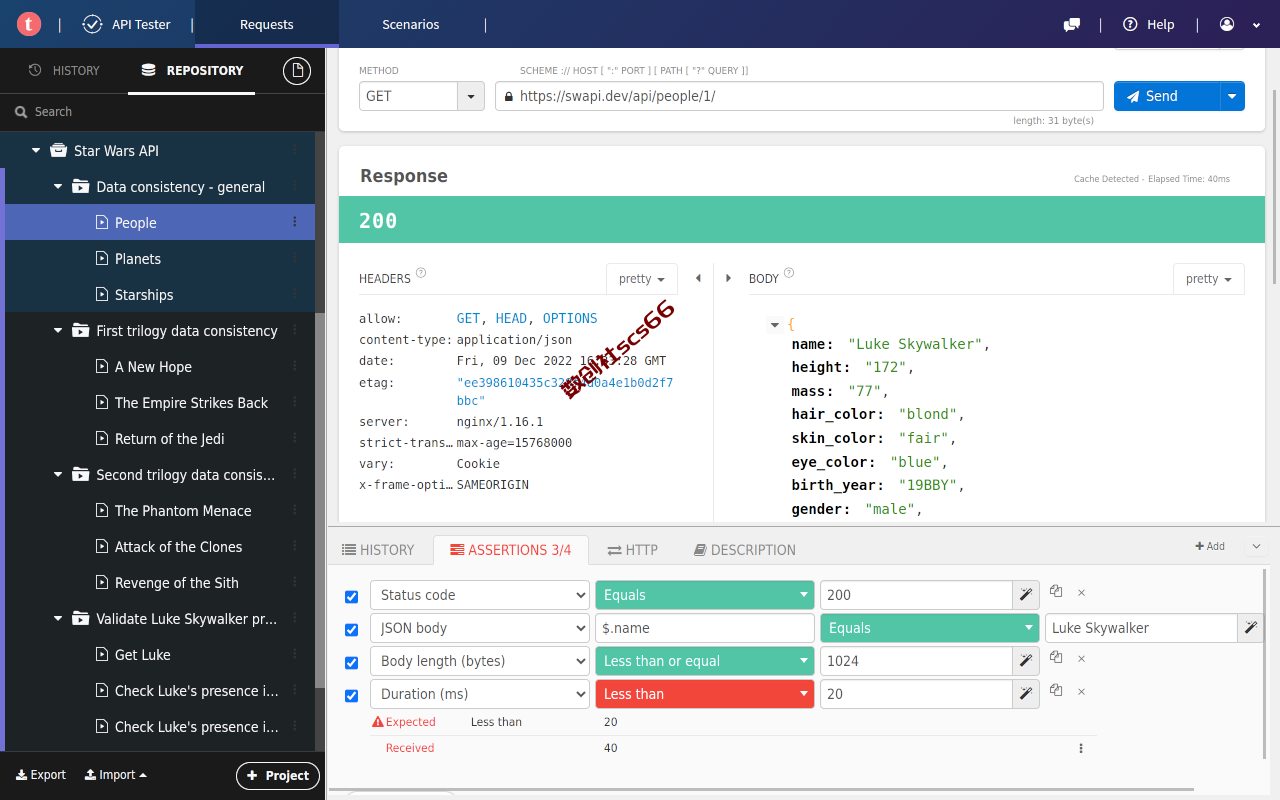Viewport: 1280px width, 800px height.
Task: Open more options for Received row
Action: (1081, 748)
